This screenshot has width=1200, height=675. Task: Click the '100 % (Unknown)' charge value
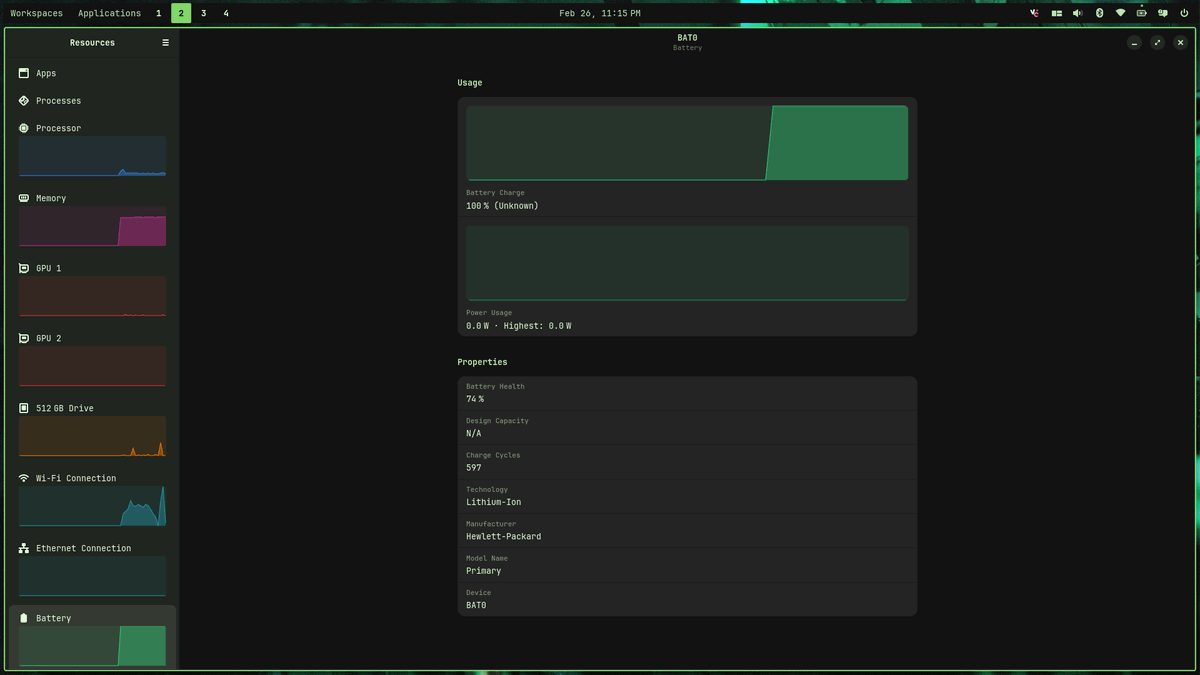click(502, 206)
